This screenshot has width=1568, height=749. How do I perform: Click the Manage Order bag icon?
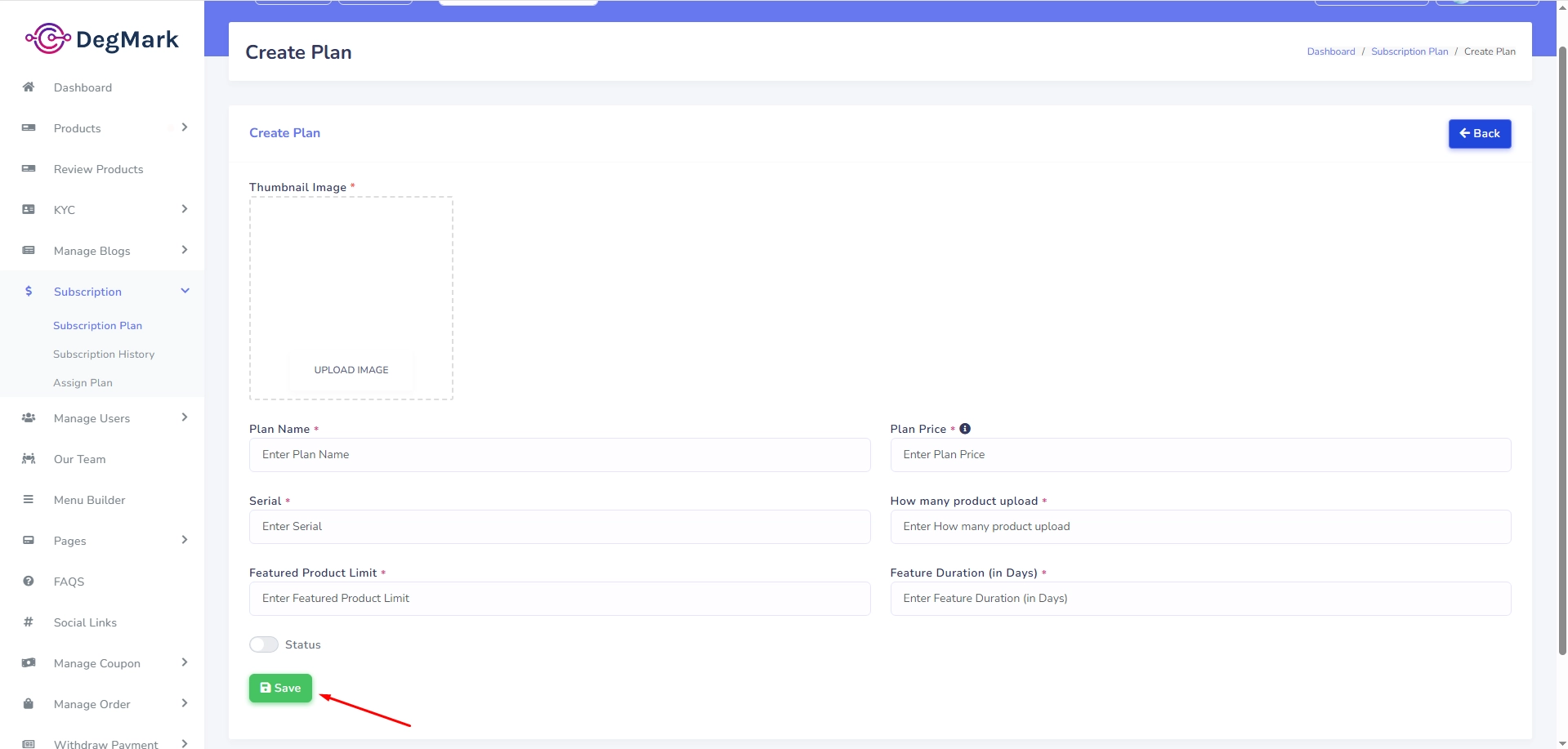[29, 703]
